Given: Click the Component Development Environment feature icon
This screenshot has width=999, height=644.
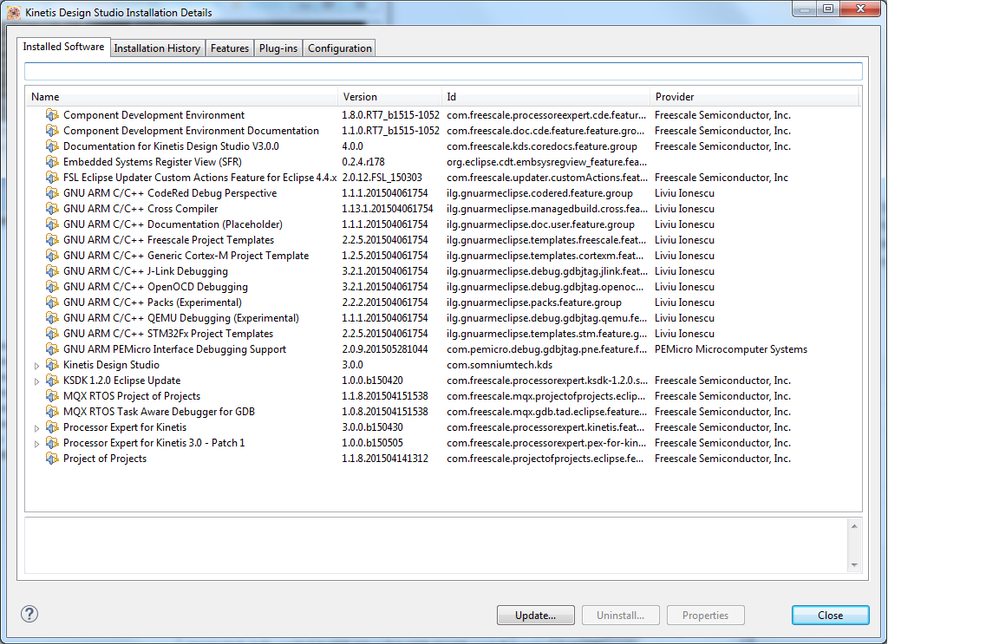Looking at the screenshot, I should click(x=52, y=115).
